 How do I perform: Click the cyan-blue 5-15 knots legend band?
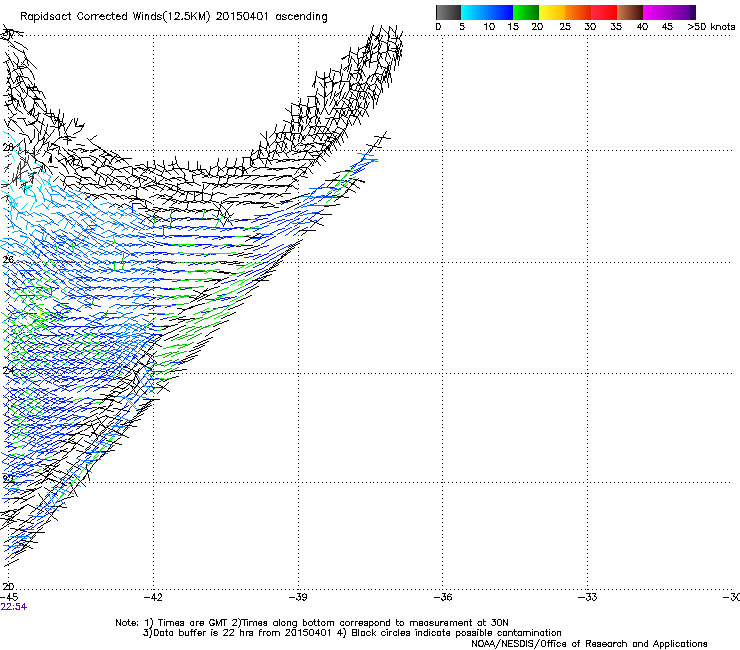(487, 12)
